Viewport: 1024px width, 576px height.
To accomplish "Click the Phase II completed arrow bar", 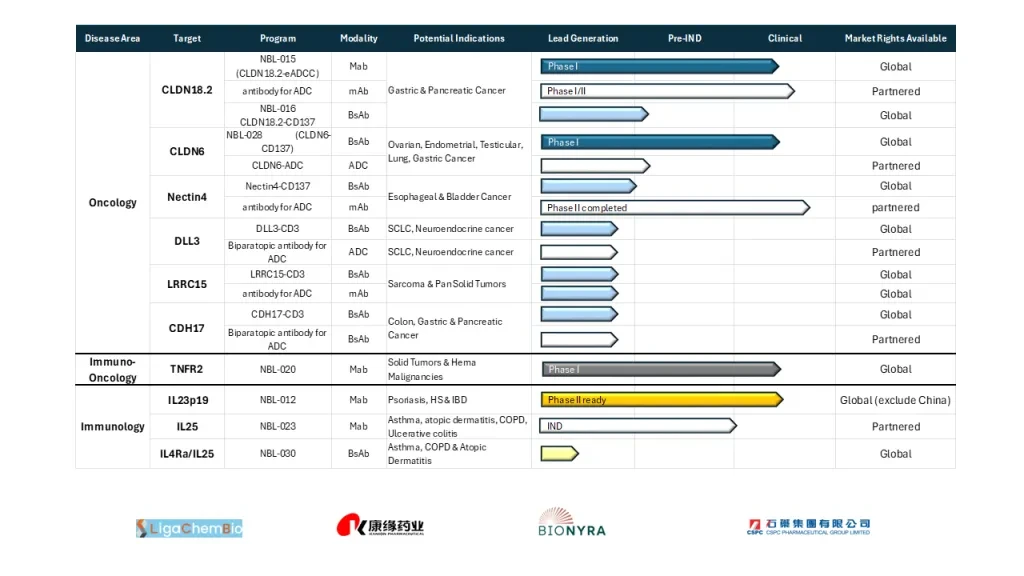I will [x=675, y=208].
